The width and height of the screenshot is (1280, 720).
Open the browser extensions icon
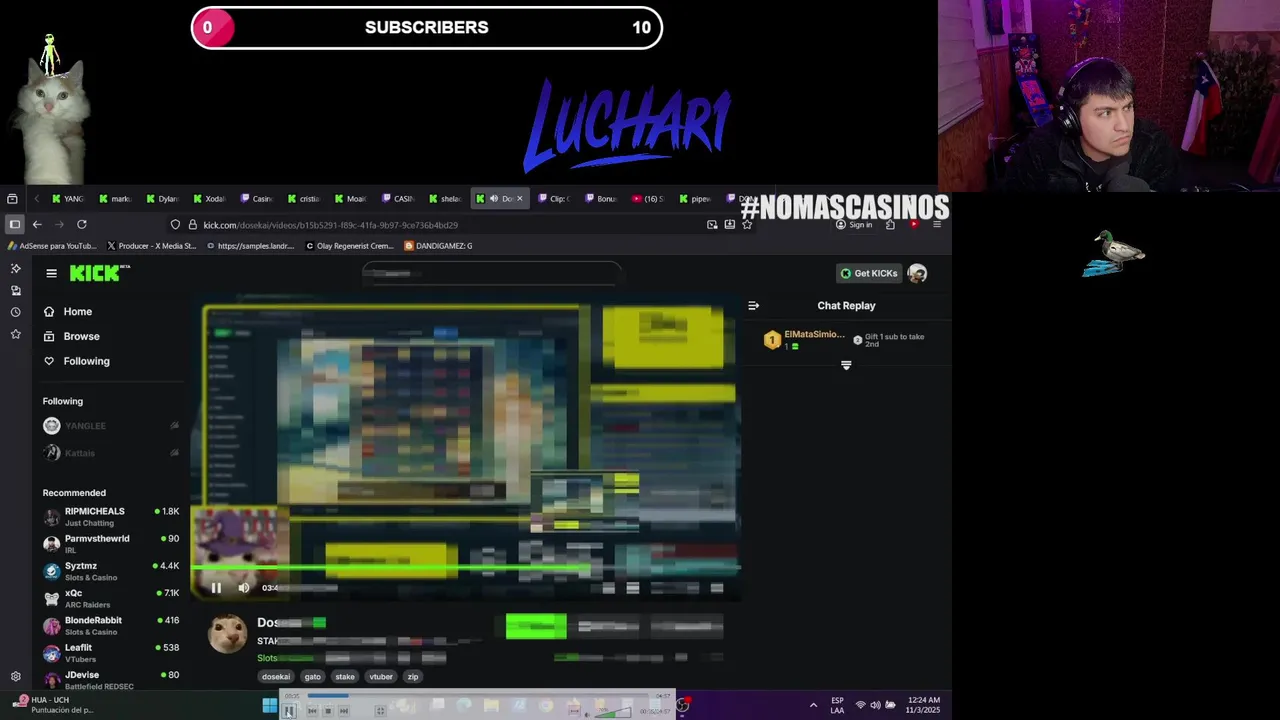pyautogui.click(x=890, y=225)
